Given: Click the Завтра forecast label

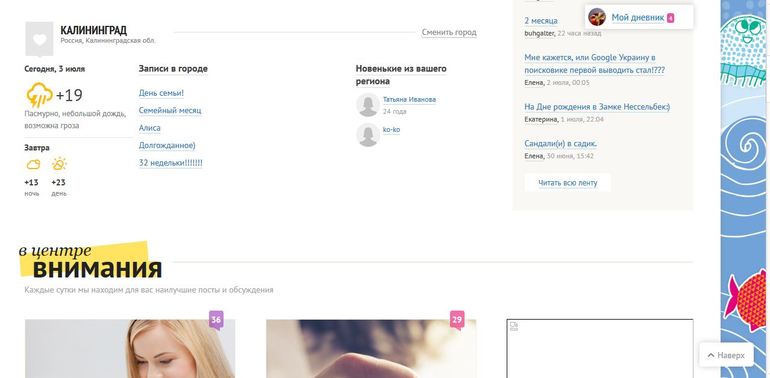Looking at the screenshot, I should click(37, 148).
